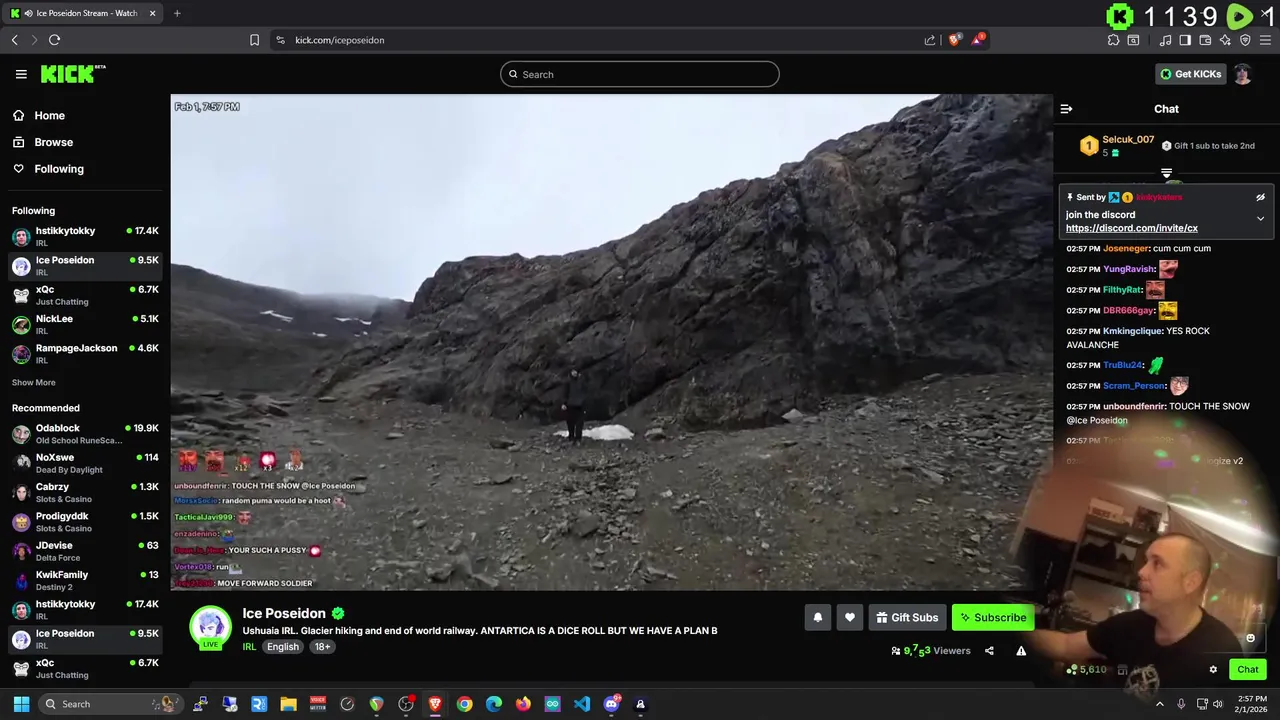Collapse the chat panel arrow icon
Viewport: 1280px width, 720px height.
tap(1066, 109)
